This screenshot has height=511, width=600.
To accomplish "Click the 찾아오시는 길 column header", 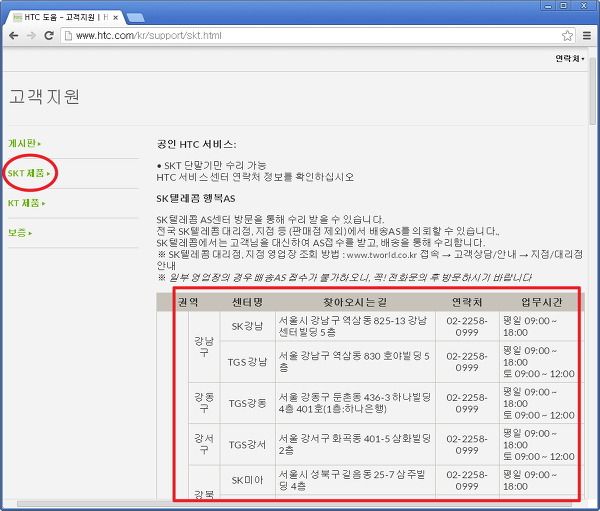I will tap(355, 302).
